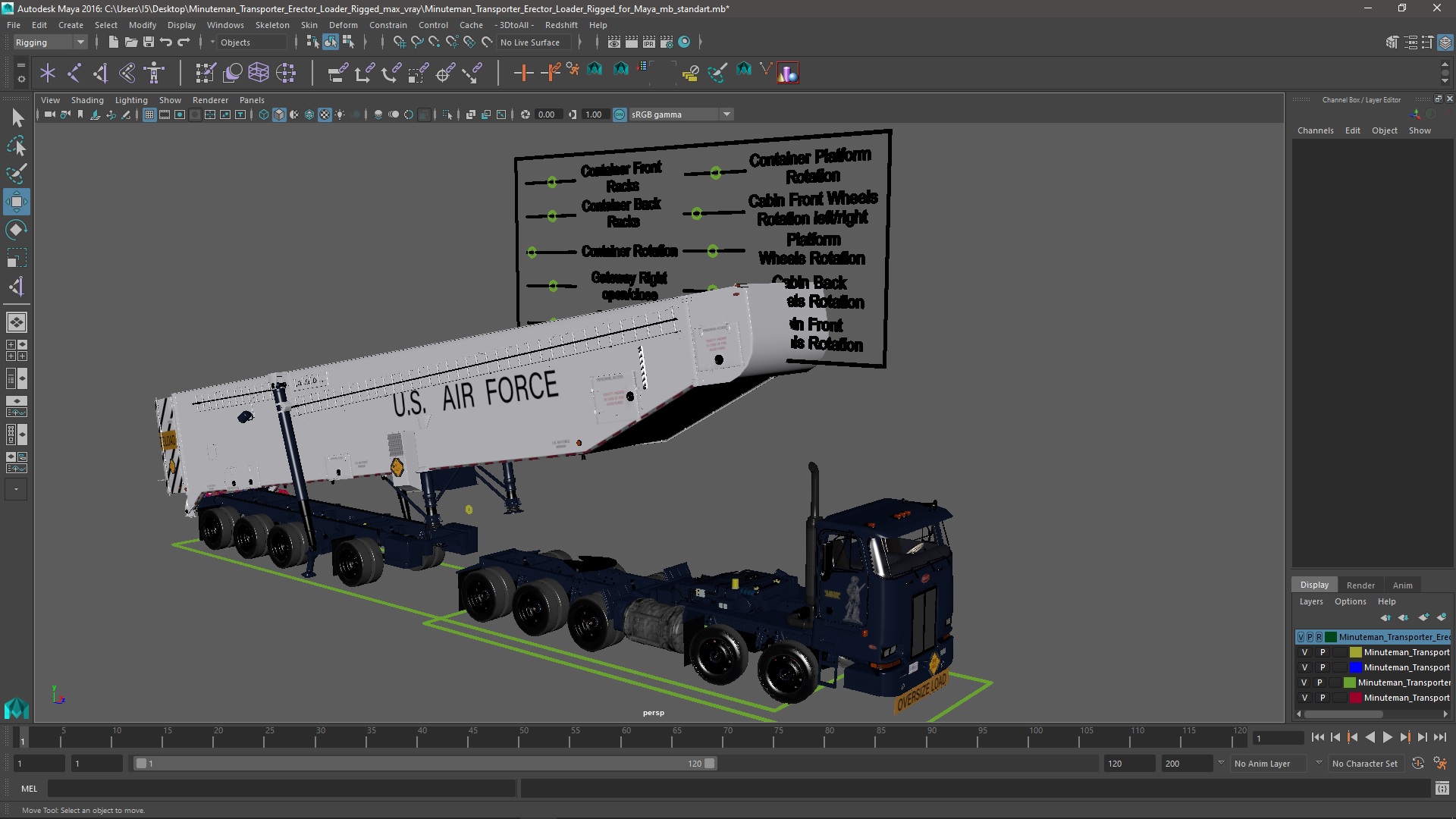Activate the Move tool
The image size is (1456, 819).
[x=17, y=202]
